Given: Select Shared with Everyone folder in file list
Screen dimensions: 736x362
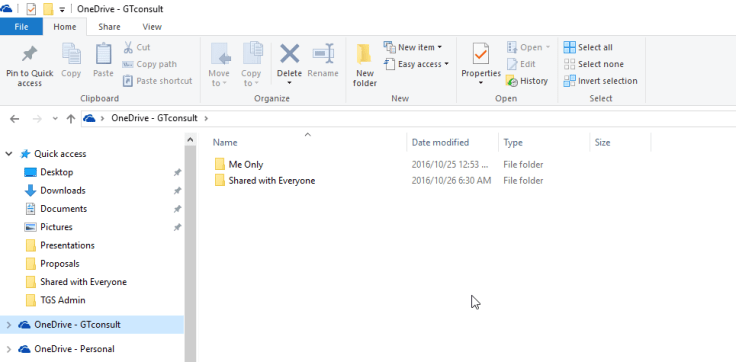Looking at the screenshot, I should (x=271, y=180).
